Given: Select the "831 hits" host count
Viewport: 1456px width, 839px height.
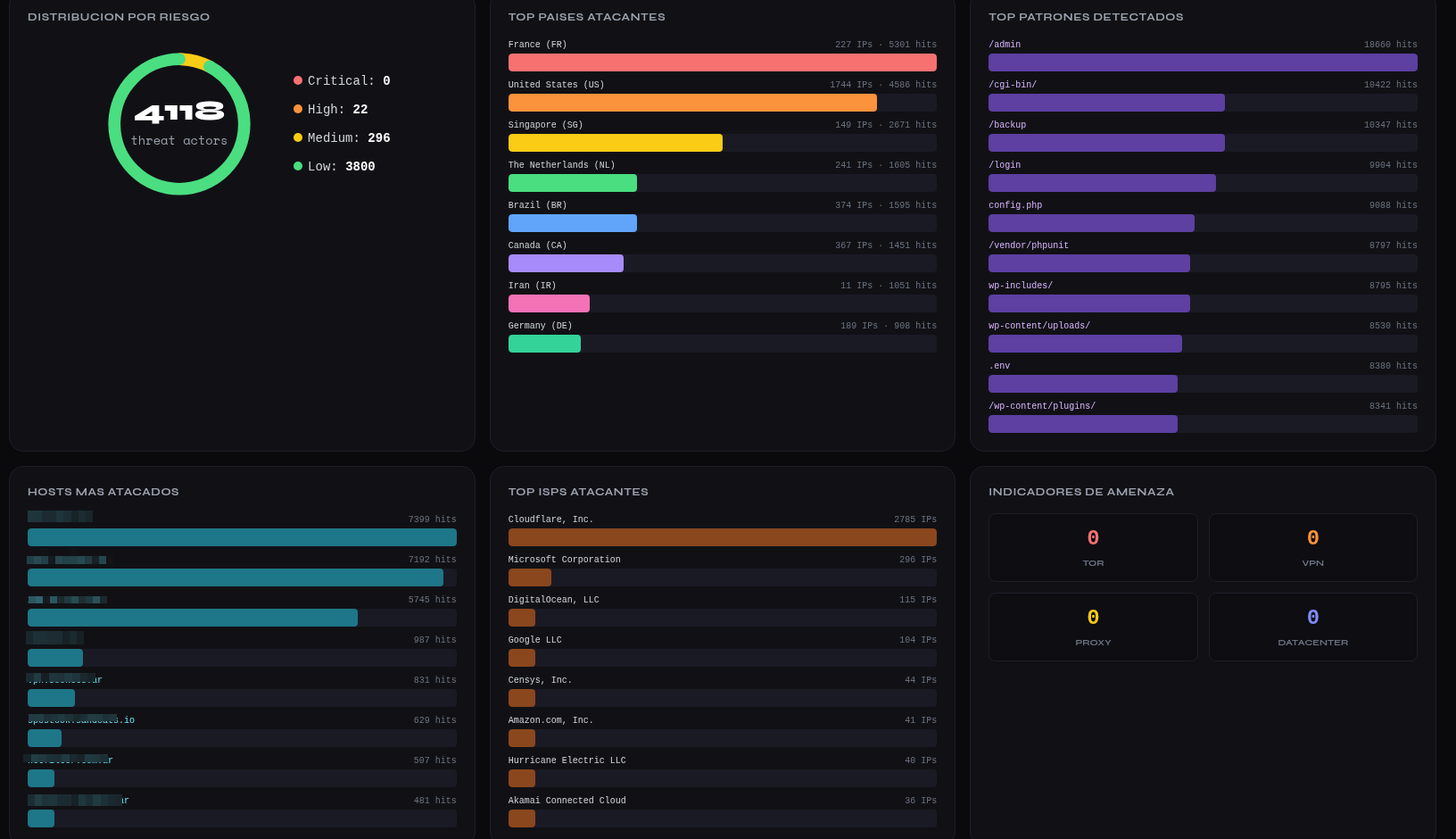Looking at the screenshot, I should click(435, 680).
